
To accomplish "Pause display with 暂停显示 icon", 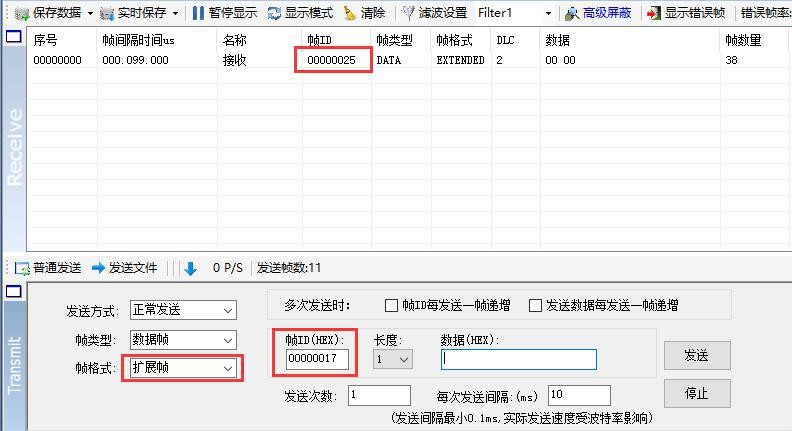I will 198,13.
